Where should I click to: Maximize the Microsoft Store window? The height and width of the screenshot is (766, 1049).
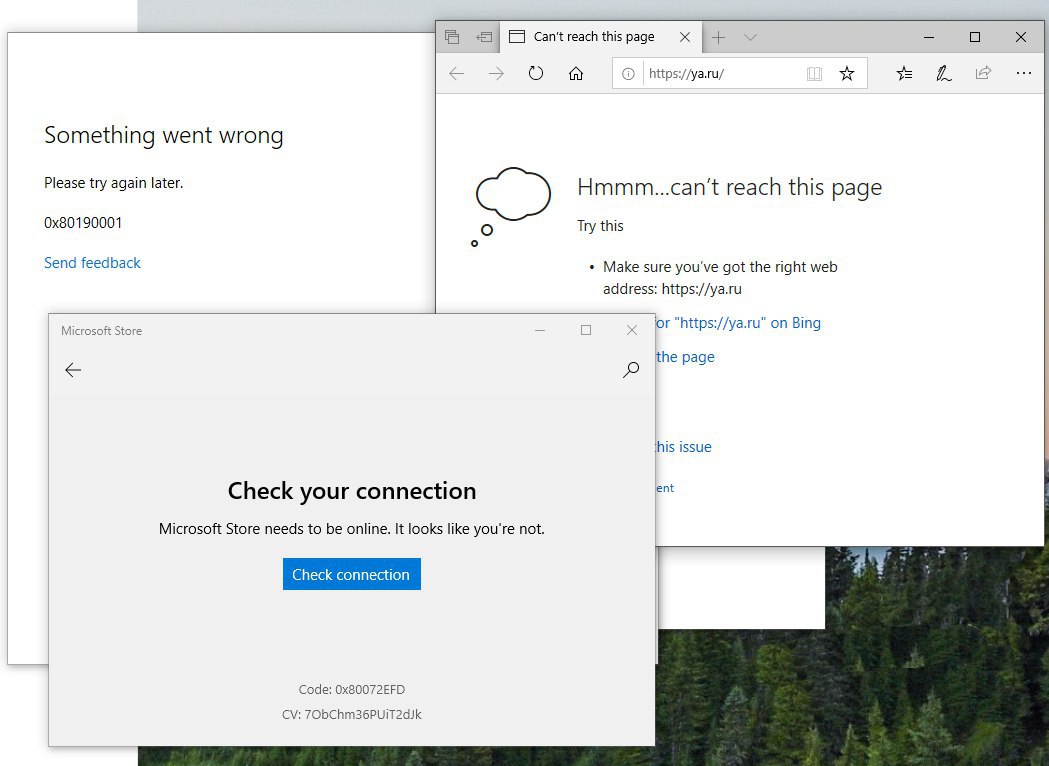coord(586,330)
